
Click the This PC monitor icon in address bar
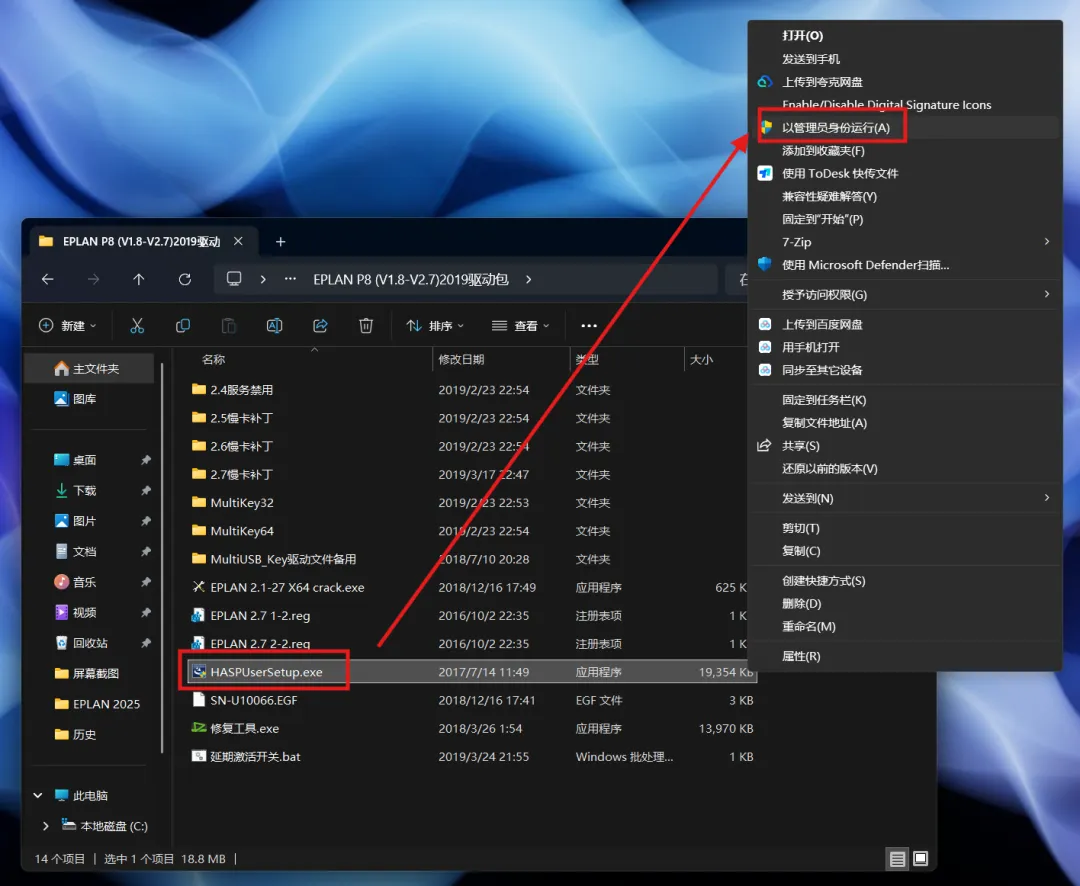(x=234, y=279)
